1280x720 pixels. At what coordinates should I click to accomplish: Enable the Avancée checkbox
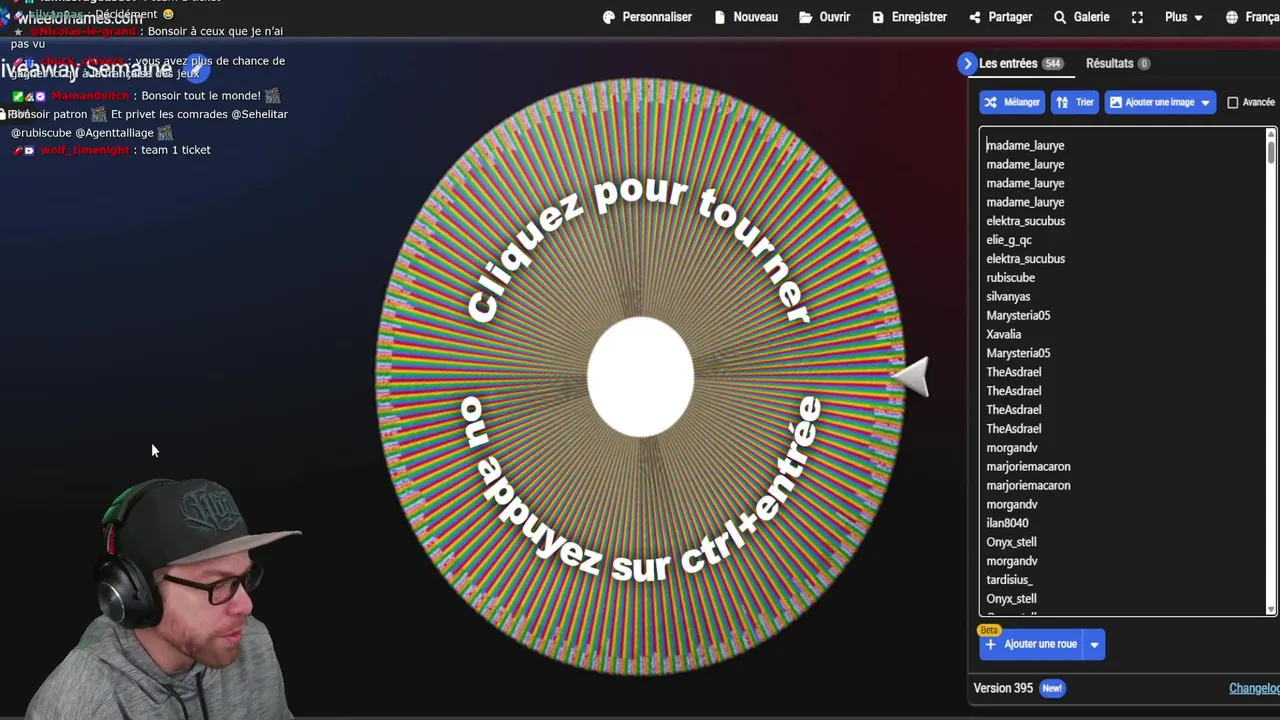pyautogui.click(x=1232, y=102)
